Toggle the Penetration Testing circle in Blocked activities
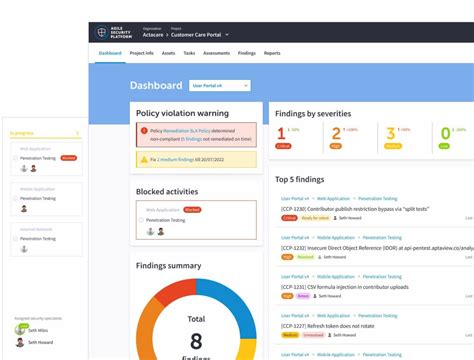Image resolution: width=474 pixels, height=360 pixels. click(x=141, y=220)
